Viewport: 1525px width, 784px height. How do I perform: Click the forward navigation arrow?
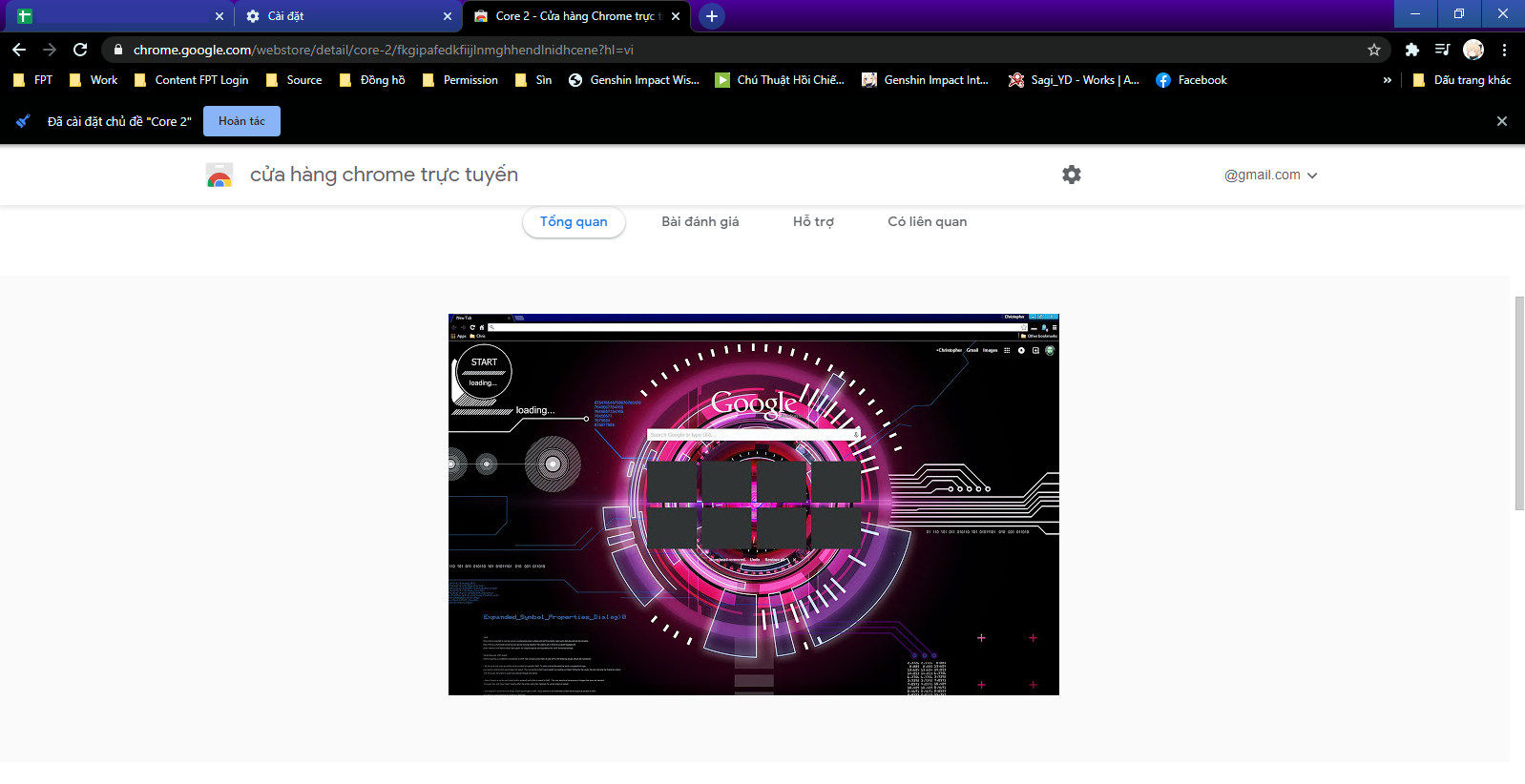point(50,50)
